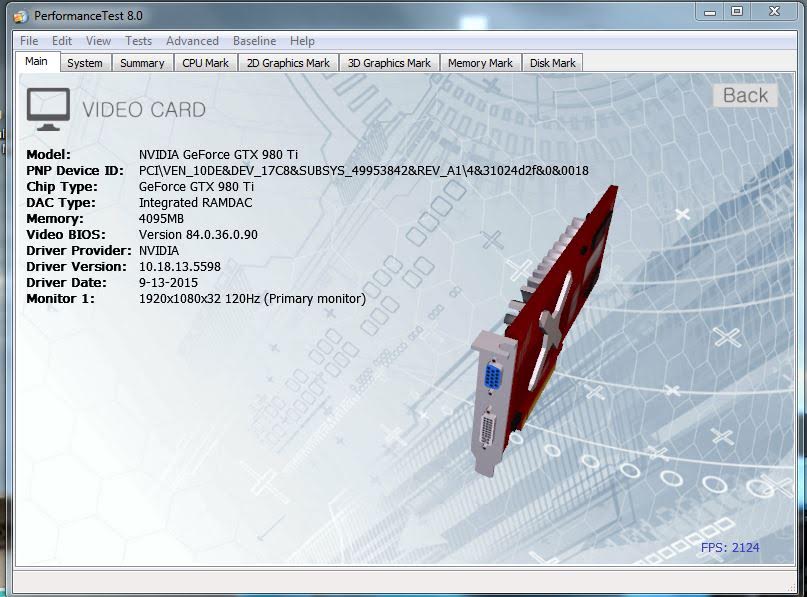Click the Driver Date: label
The width and height of the screenshot is (807, 597).
tap(66, 282)
